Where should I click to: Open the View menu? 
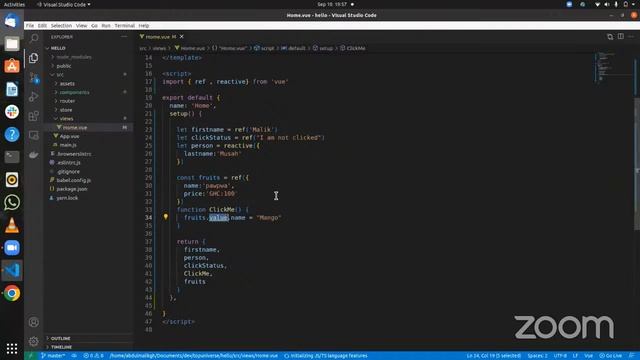81,25
